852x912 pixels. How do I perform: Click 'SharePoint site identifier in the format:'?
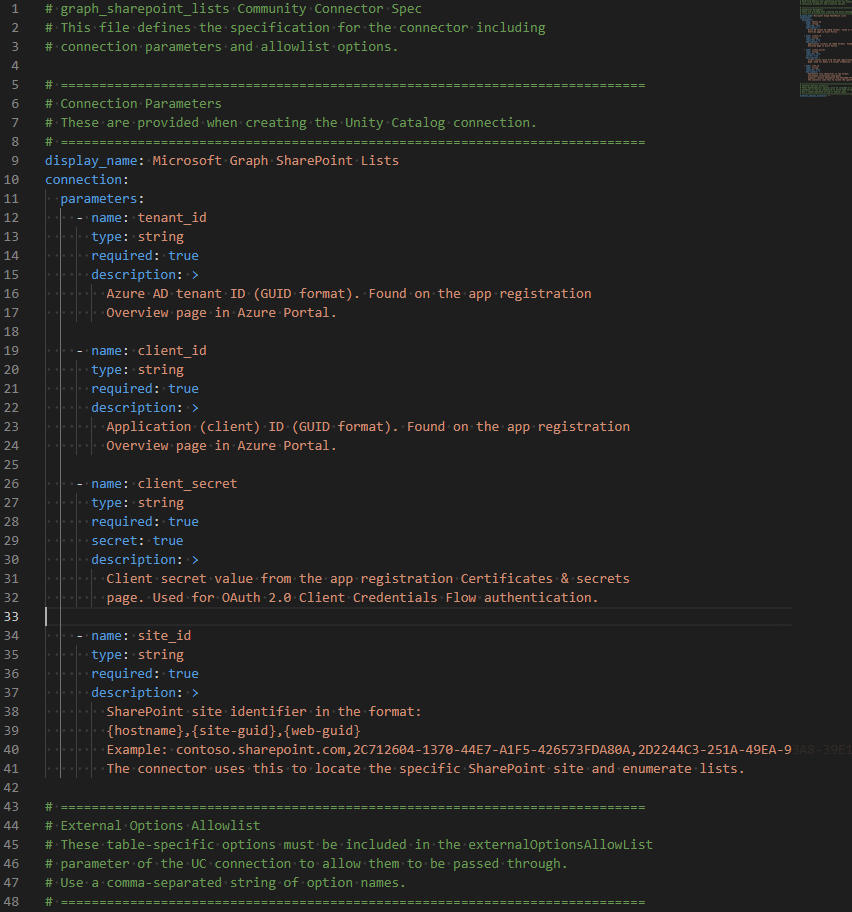(264, 711)
